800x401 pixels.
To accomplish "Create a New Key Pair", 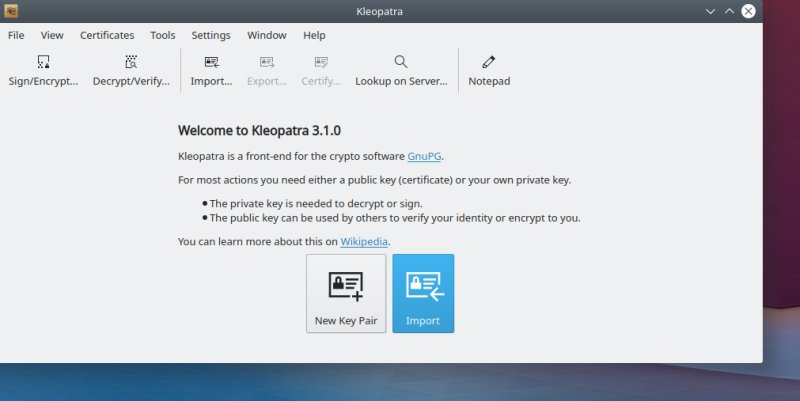I will pyautogui.click(x=346, y=294).
